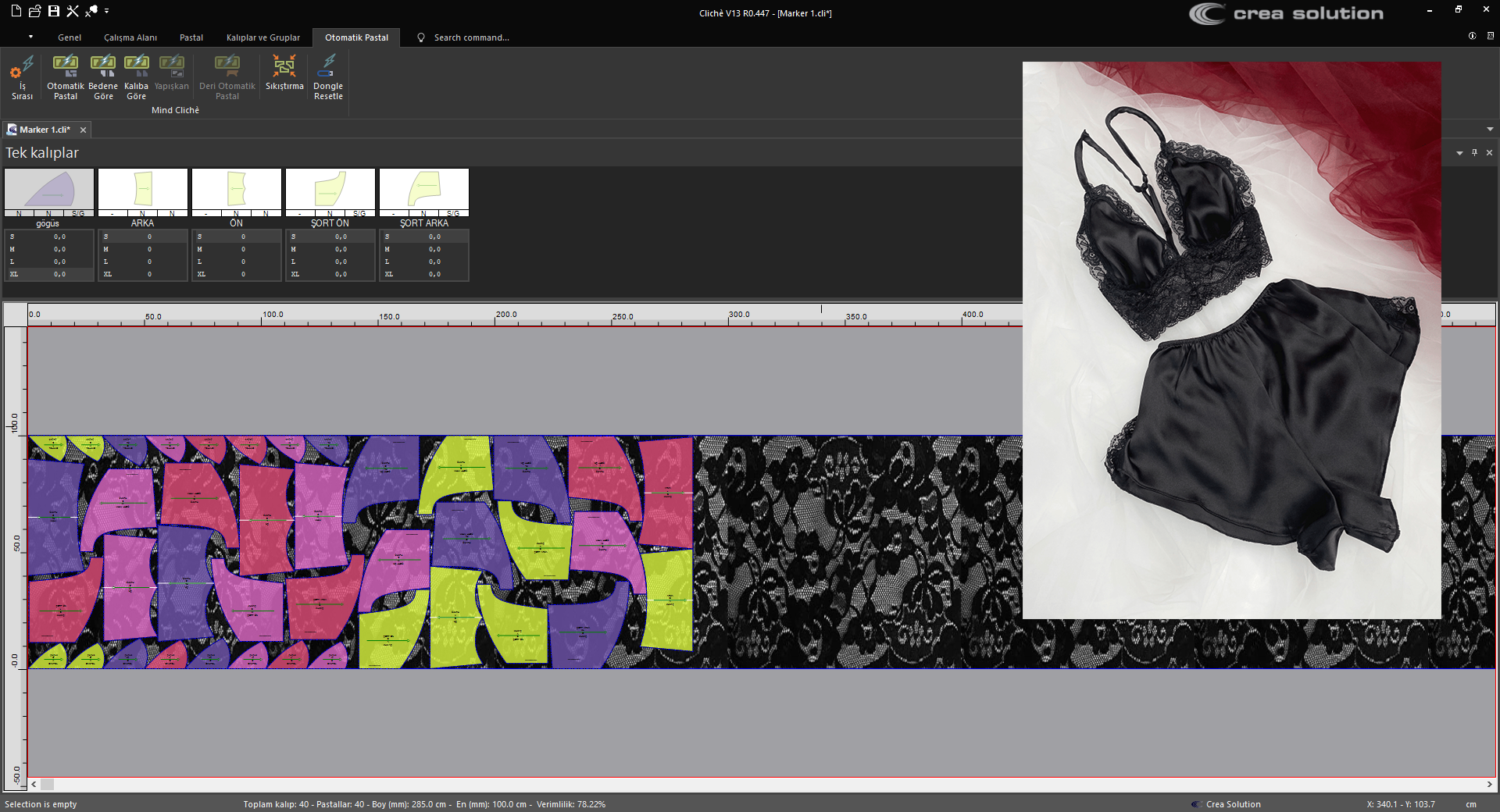Create new document with blank page icon
This screenshot has width=1500, height=812.
click(16, 11)
